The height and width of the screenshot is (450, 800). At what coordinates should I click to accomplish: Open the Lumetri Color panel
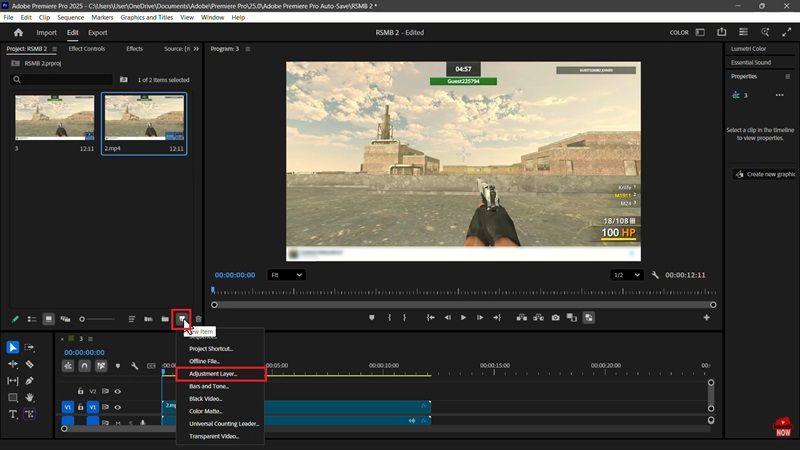(748, 49)
